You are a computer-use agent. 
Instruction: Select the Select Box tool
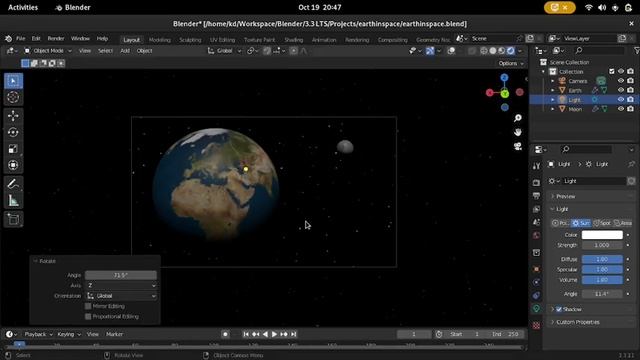13,81
